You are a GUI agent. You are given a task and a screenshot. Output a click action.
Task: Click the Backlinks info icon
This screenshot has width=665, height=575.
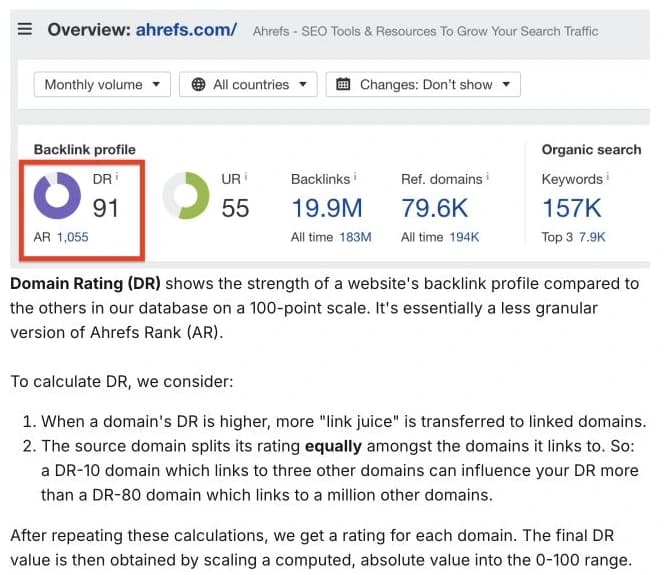[x=355, y=176]
